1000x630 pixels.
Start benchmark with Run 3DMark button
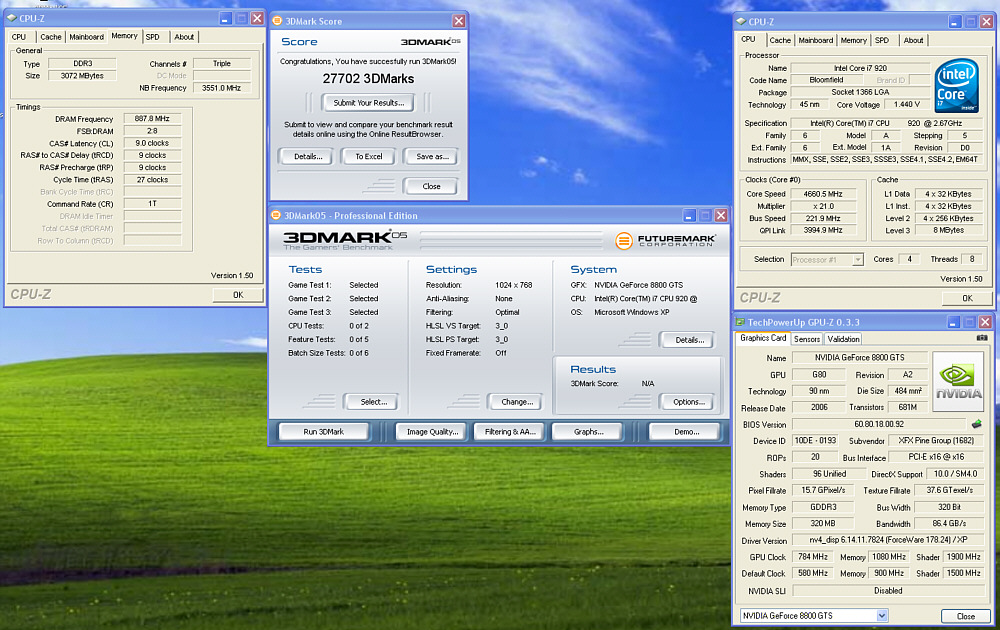coord(323,432)
